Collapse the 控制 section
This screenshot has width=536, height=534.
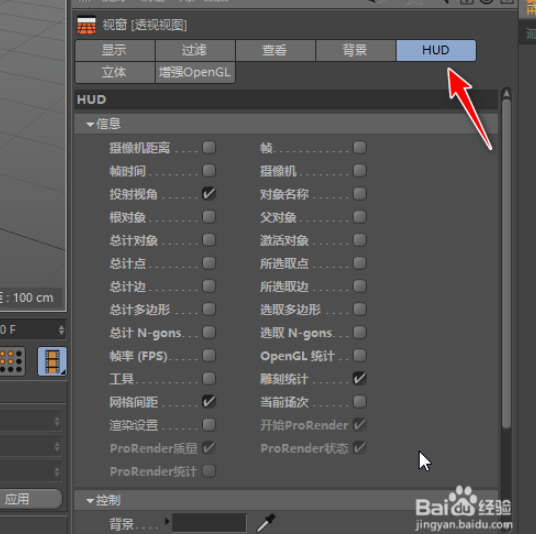point(90,501)
